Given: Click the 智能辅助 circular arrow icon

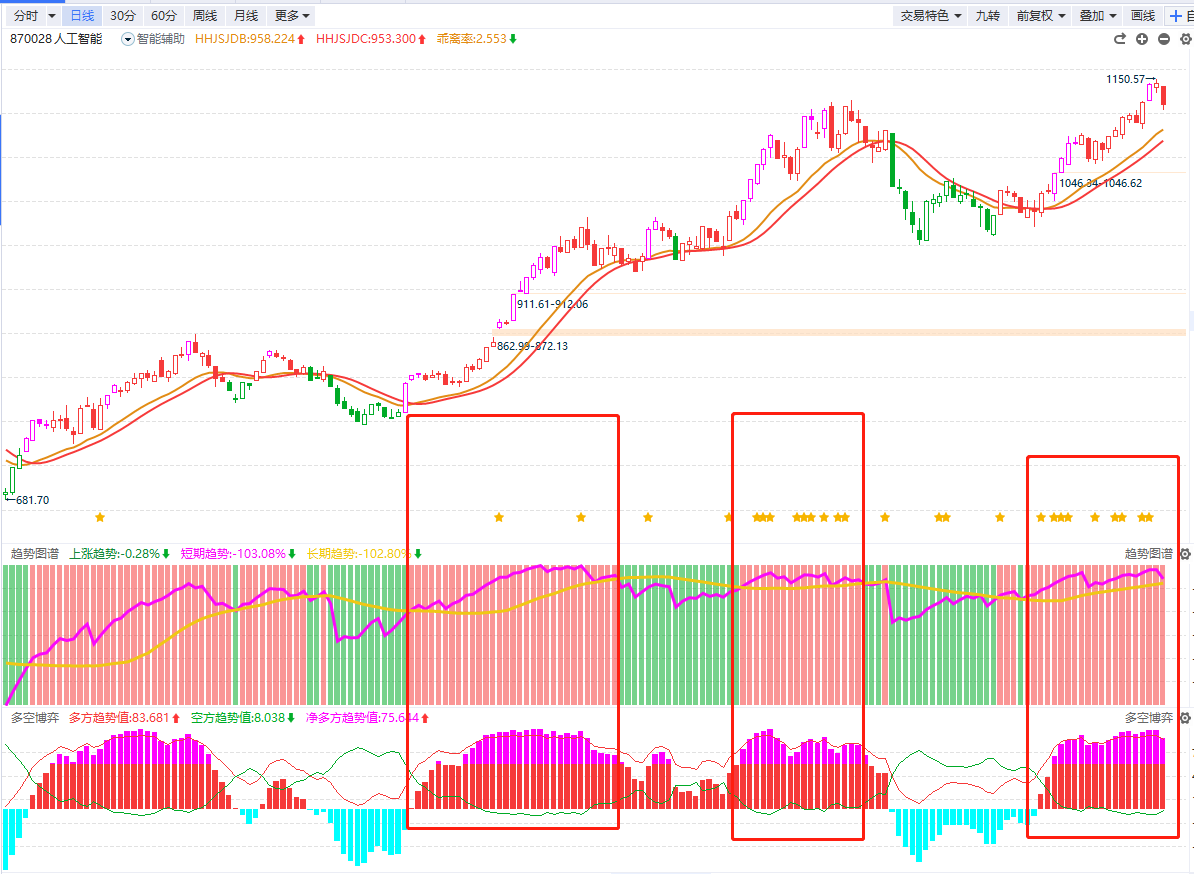Looking at the screenshot, I should 127,39.
